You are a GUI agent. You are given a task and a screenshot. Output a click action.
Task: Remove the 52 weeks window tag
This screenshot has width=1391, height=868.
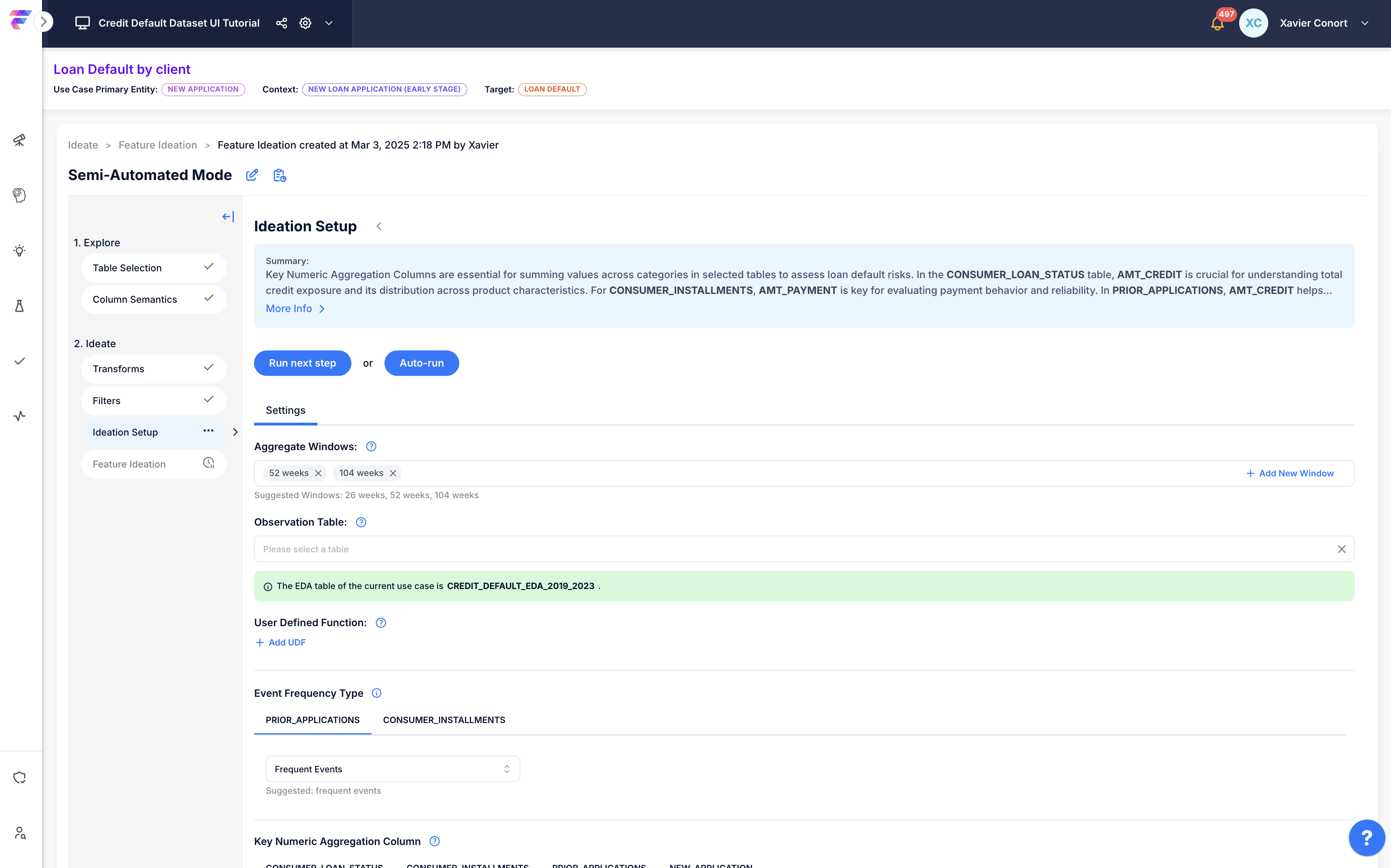pos(318,473)
